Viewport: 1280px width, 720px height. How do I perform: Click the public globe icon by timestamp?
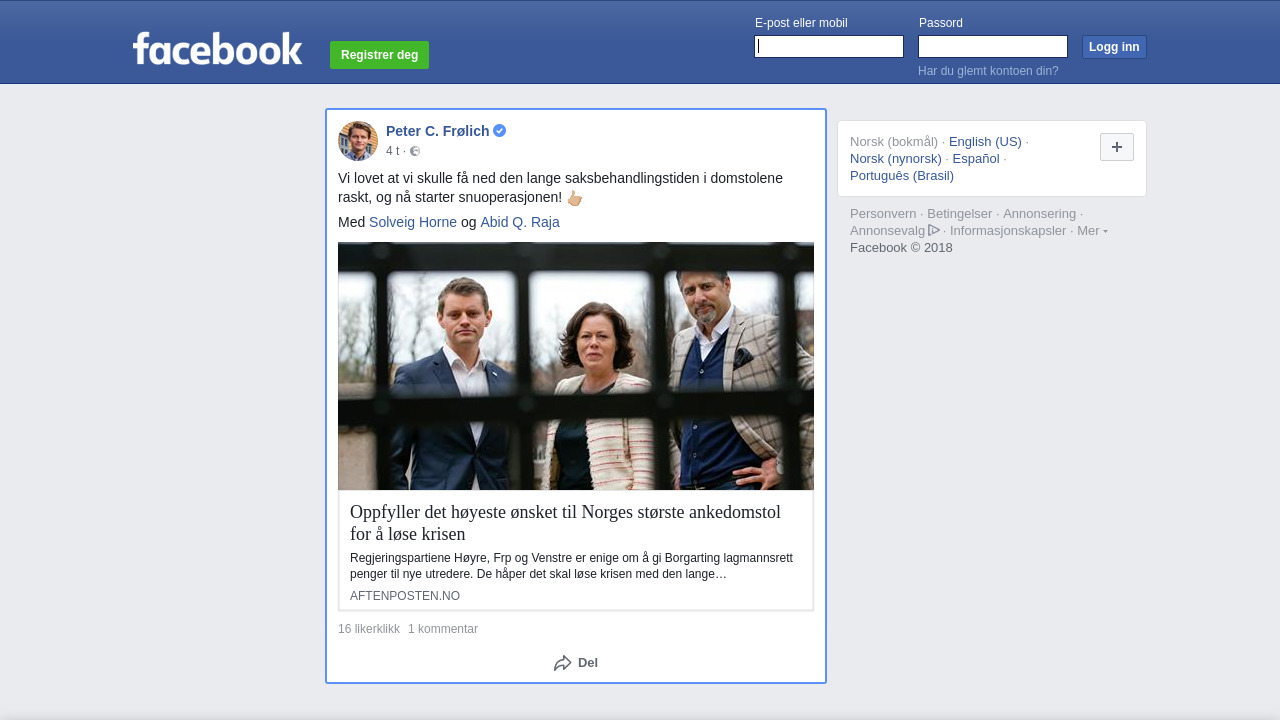415,151
